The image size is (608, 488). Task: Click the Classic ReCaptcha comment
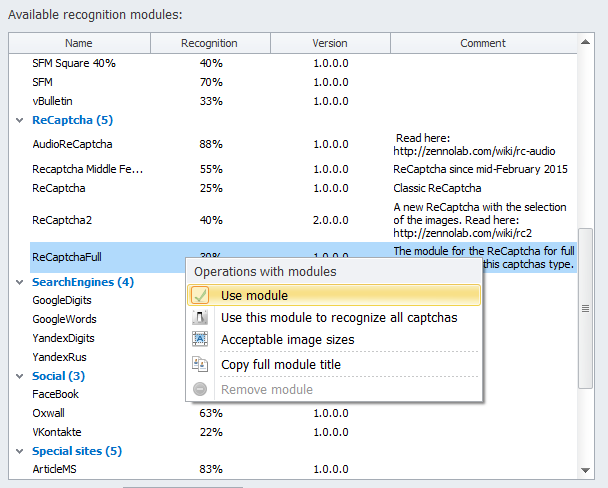(437, 188)
